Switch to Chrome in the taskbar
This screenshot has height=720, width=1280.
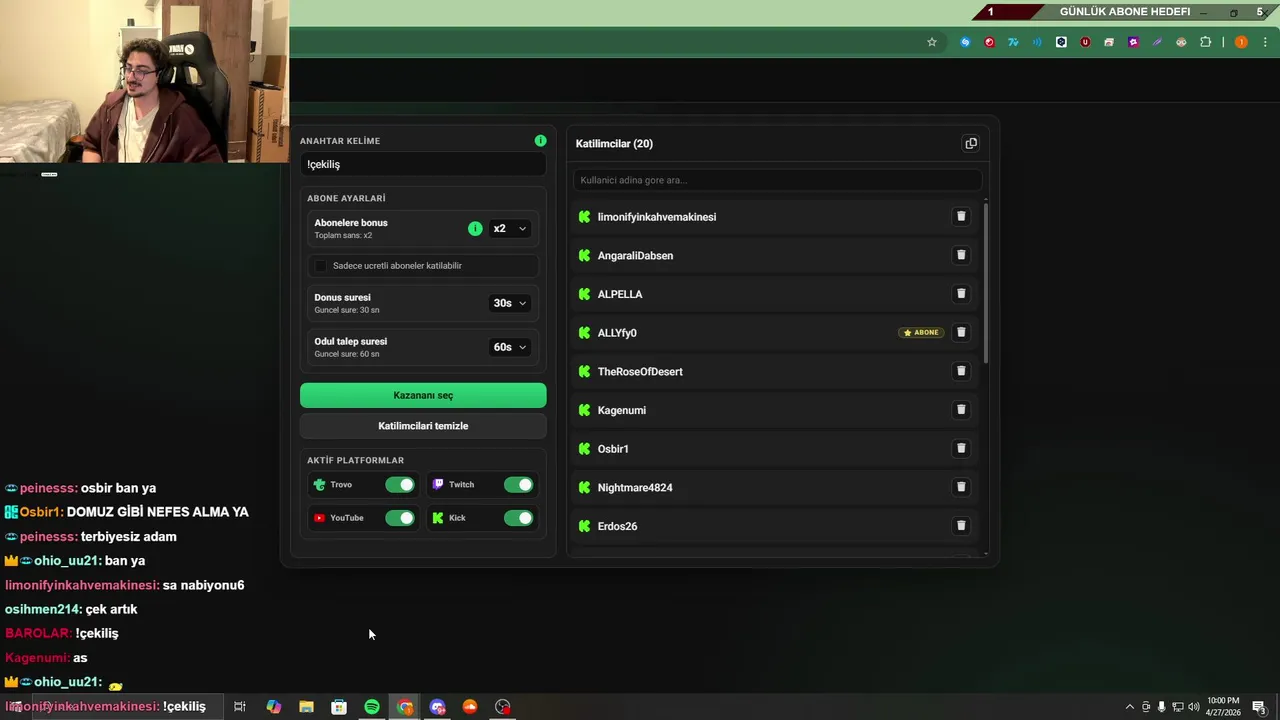405,707
